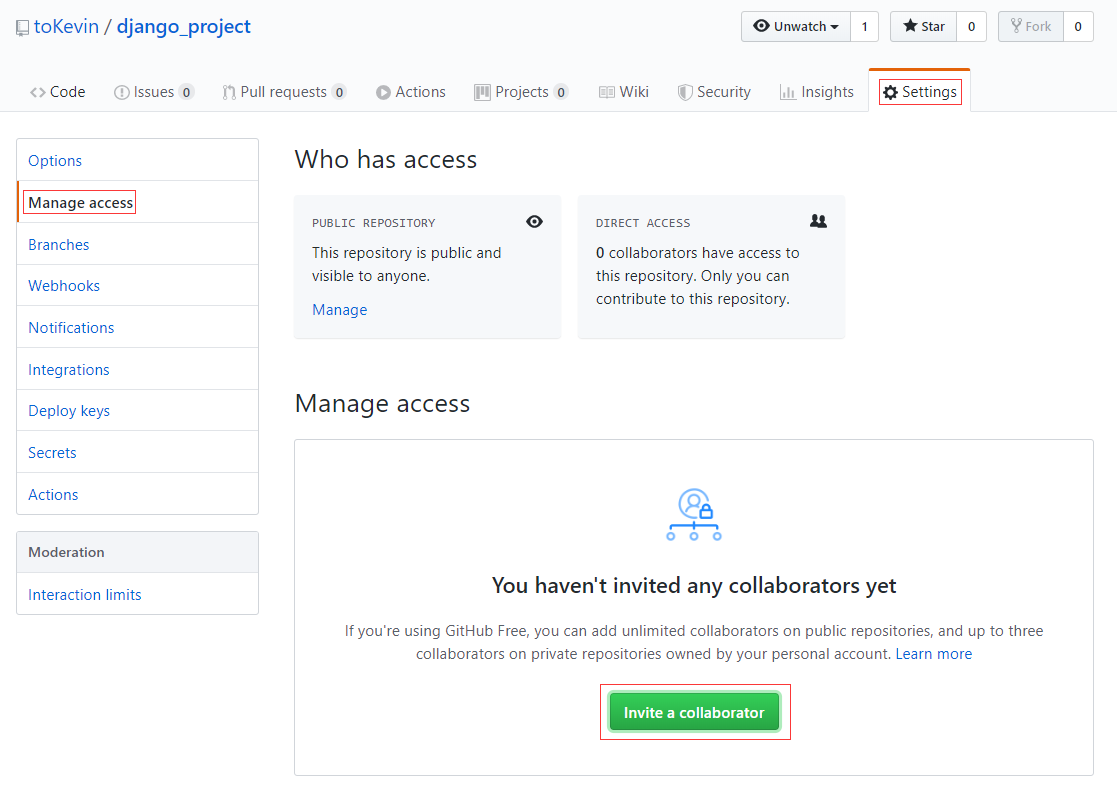Open Deploy keys settings page

(69, 410)
